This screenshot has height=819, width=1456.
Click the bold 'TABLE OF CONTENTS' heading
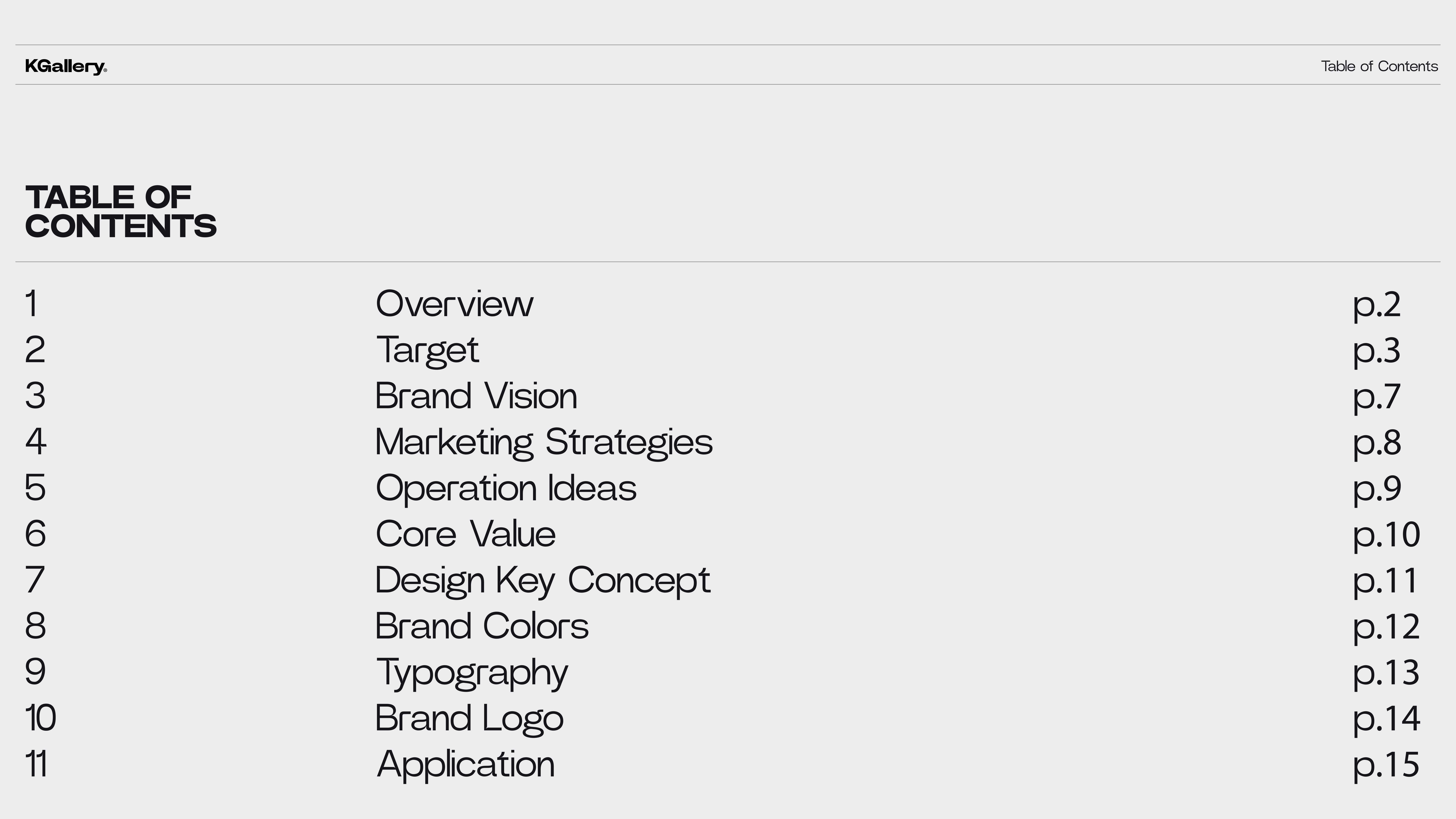[120, 211]
